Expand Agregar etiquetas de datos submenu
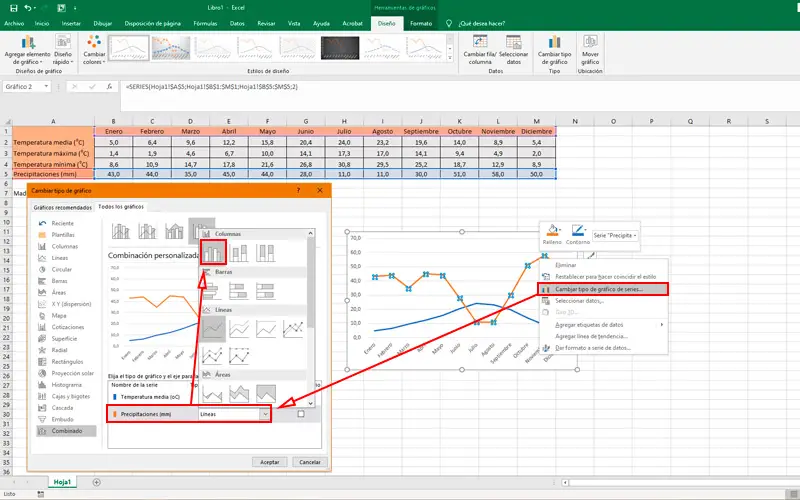This screenshot has height=500, width=800. point(606,325)
